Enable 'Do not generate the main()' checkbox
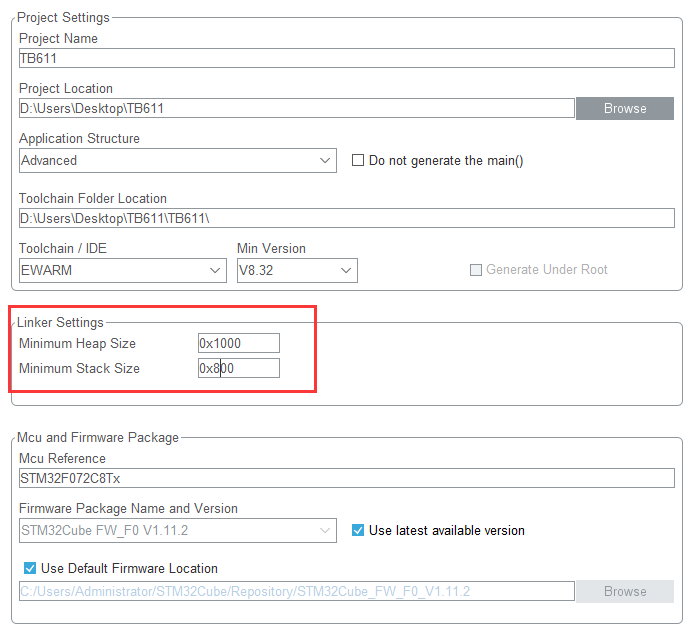This screenshot has width=699, height=641. (x=358, y=160)
